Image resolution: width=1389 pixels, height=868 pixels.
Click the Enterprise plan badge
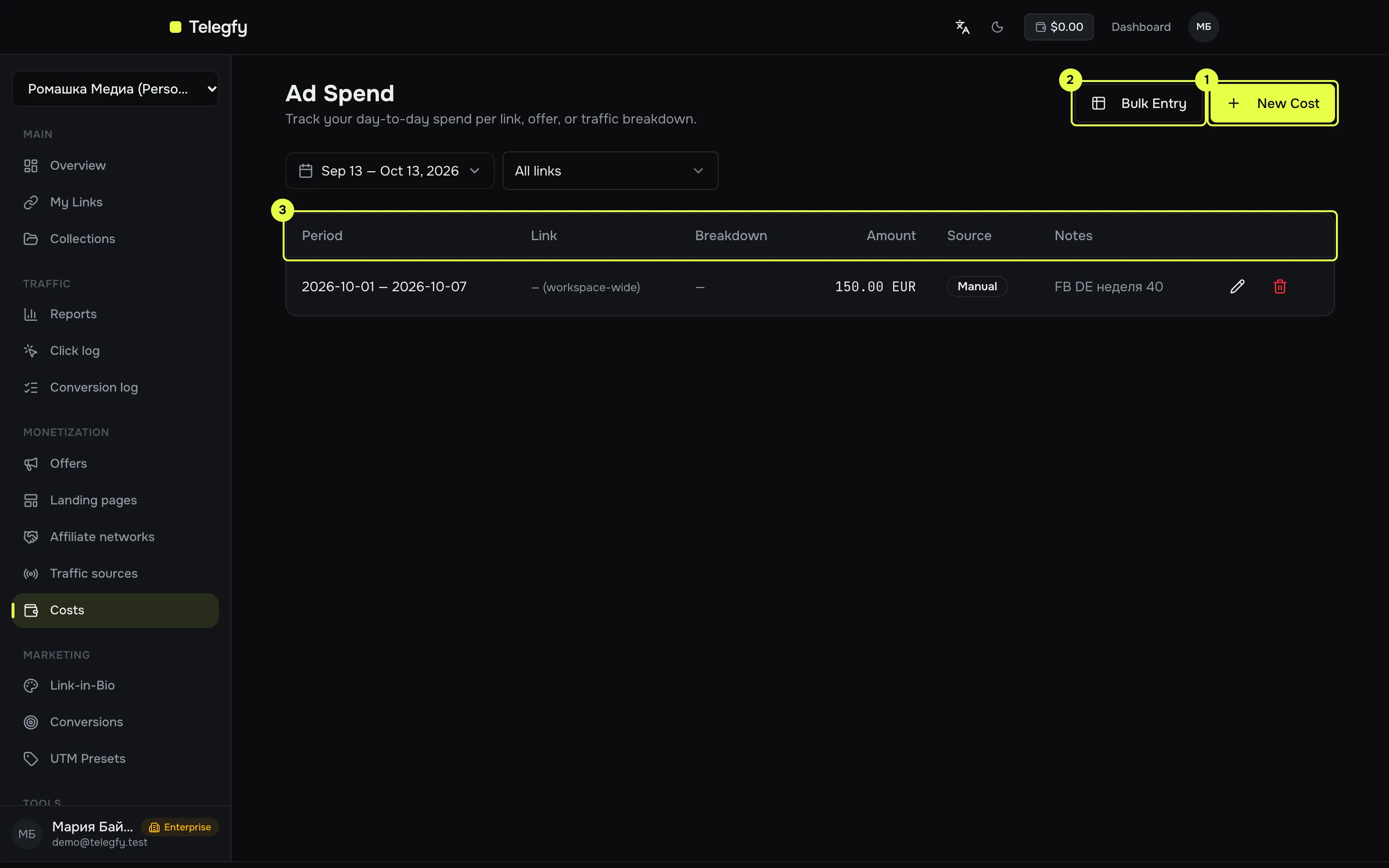coord(180,827)
